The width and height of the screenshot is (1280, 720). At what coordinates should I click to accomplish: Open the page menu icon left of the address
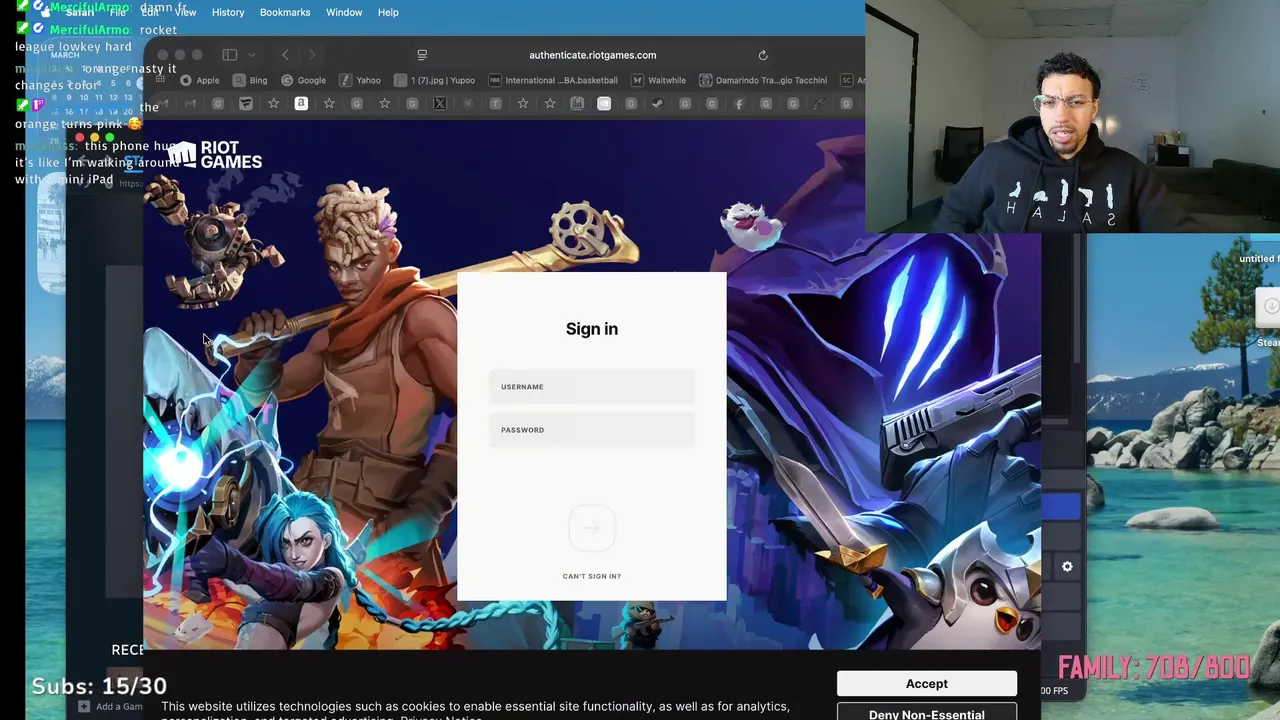(422, 55)
